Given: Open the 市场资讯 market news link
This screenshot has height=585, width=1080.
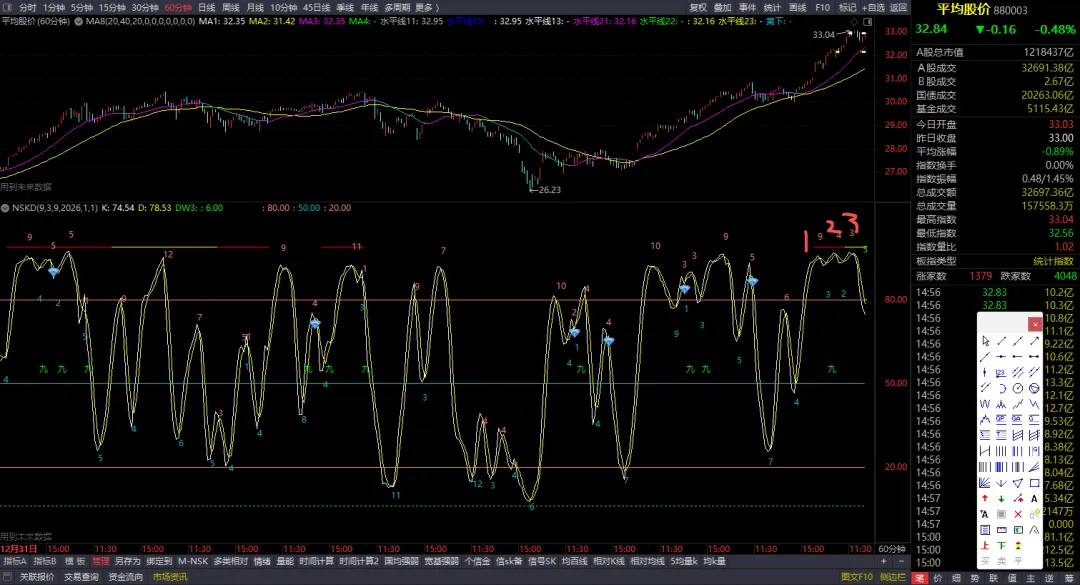Looking at the screenshot, I should pos(169,577).
